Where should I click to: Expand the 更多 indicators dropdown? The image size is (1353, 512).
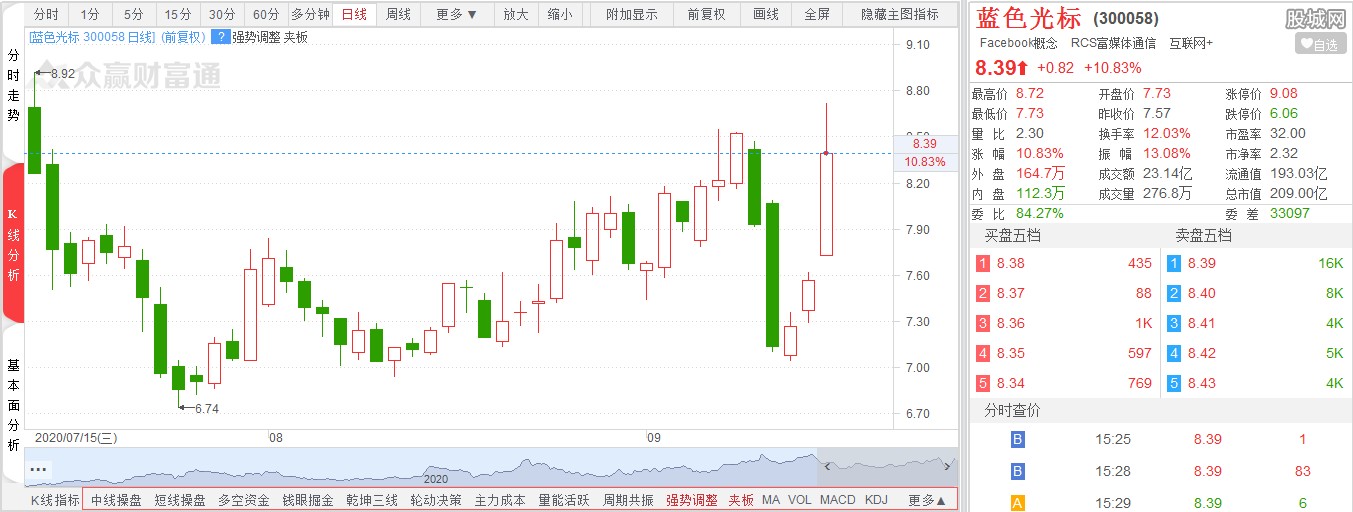click(927, 500)
